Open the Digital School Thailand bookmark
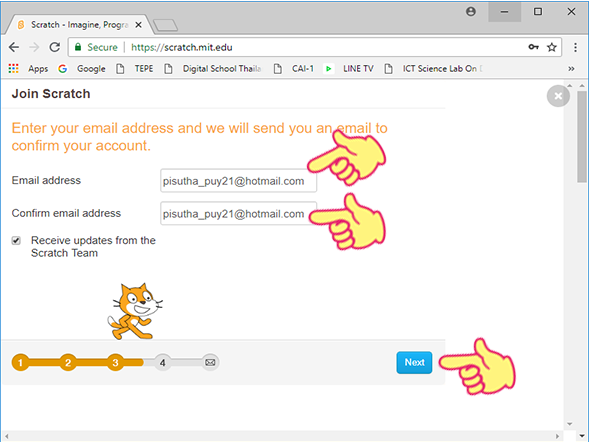The width and height of the screenshot is (589, 442). tap(213, 68)
